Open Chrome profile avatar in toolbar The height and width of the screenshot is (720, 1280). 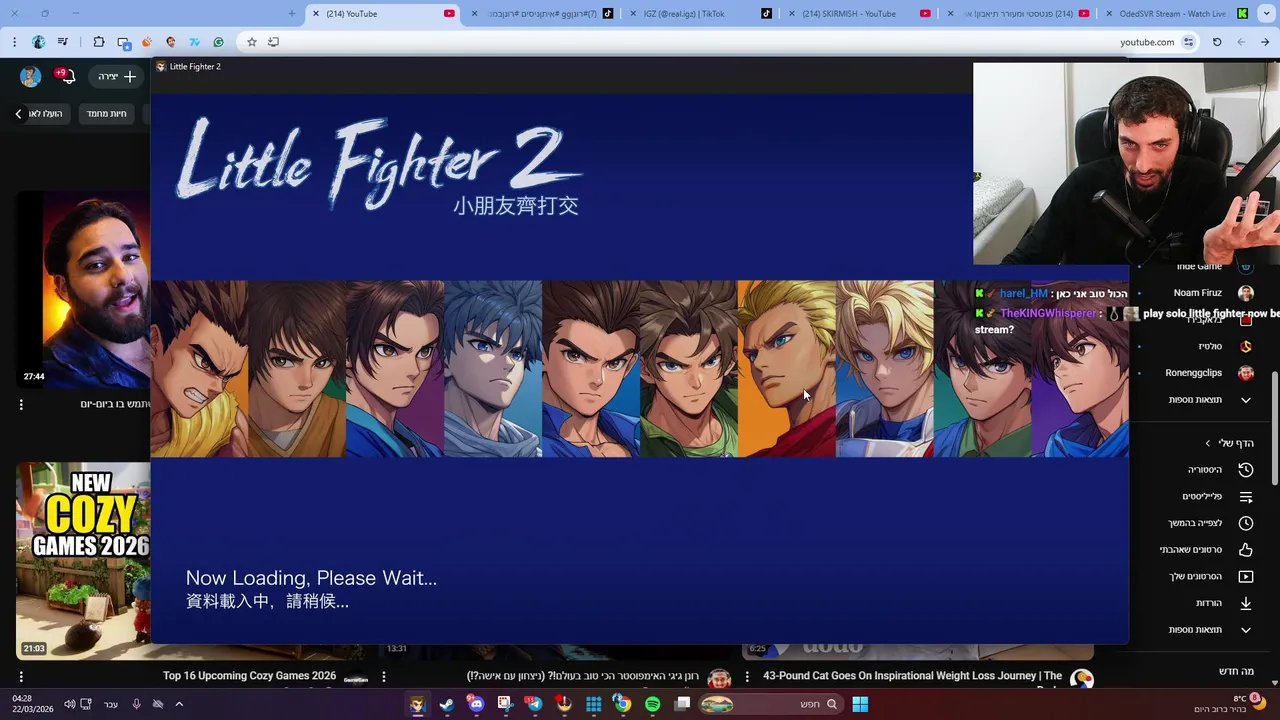coord(38,42)
